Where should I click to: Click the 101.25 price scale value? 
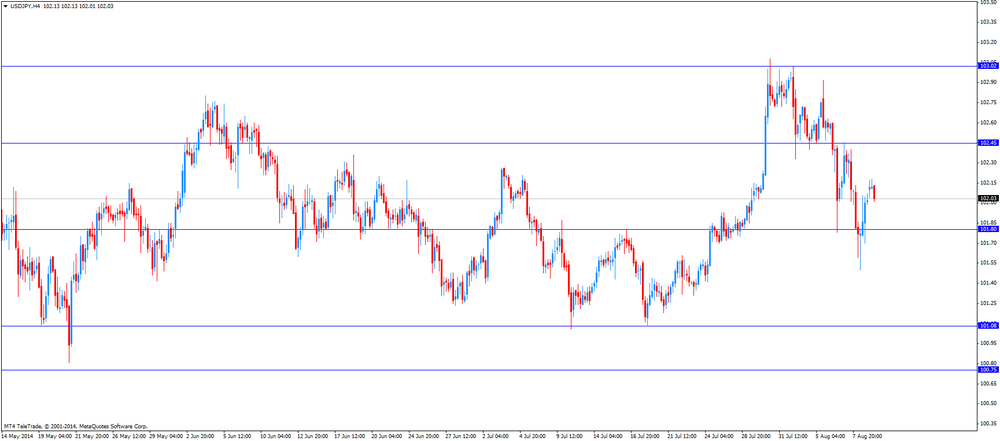click(x=988, y=303)
